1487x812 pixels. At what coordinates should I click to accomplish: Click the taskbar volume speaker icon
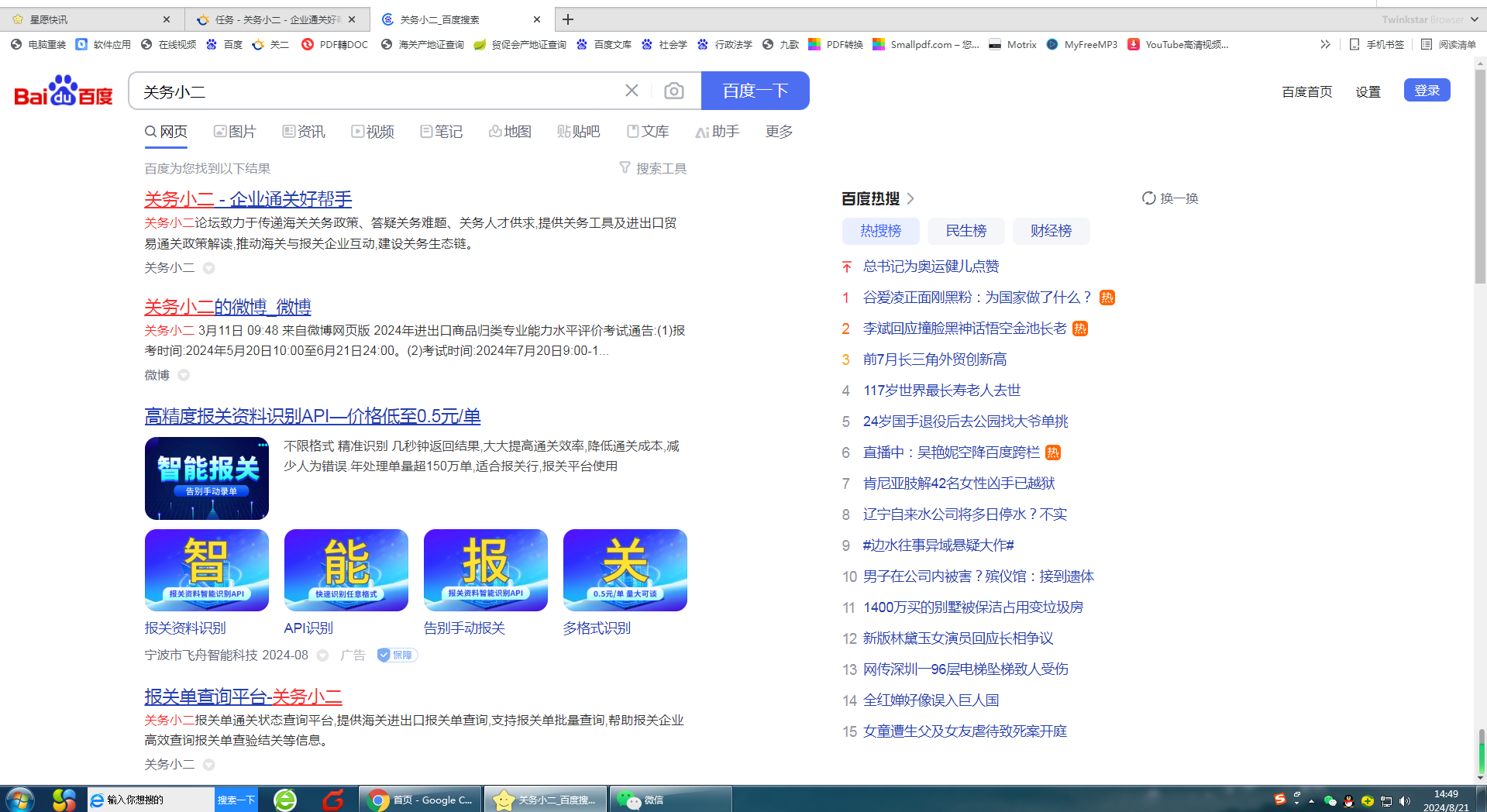[x=1405, y=800]
